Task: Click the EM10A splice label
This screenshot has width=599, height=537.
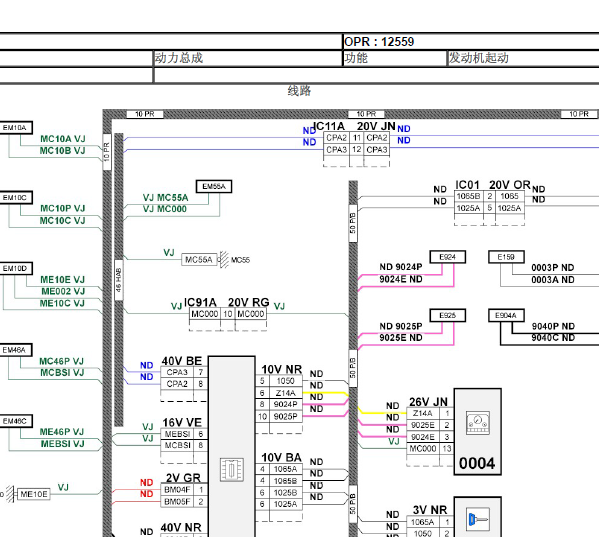Action: pos(15,128)
